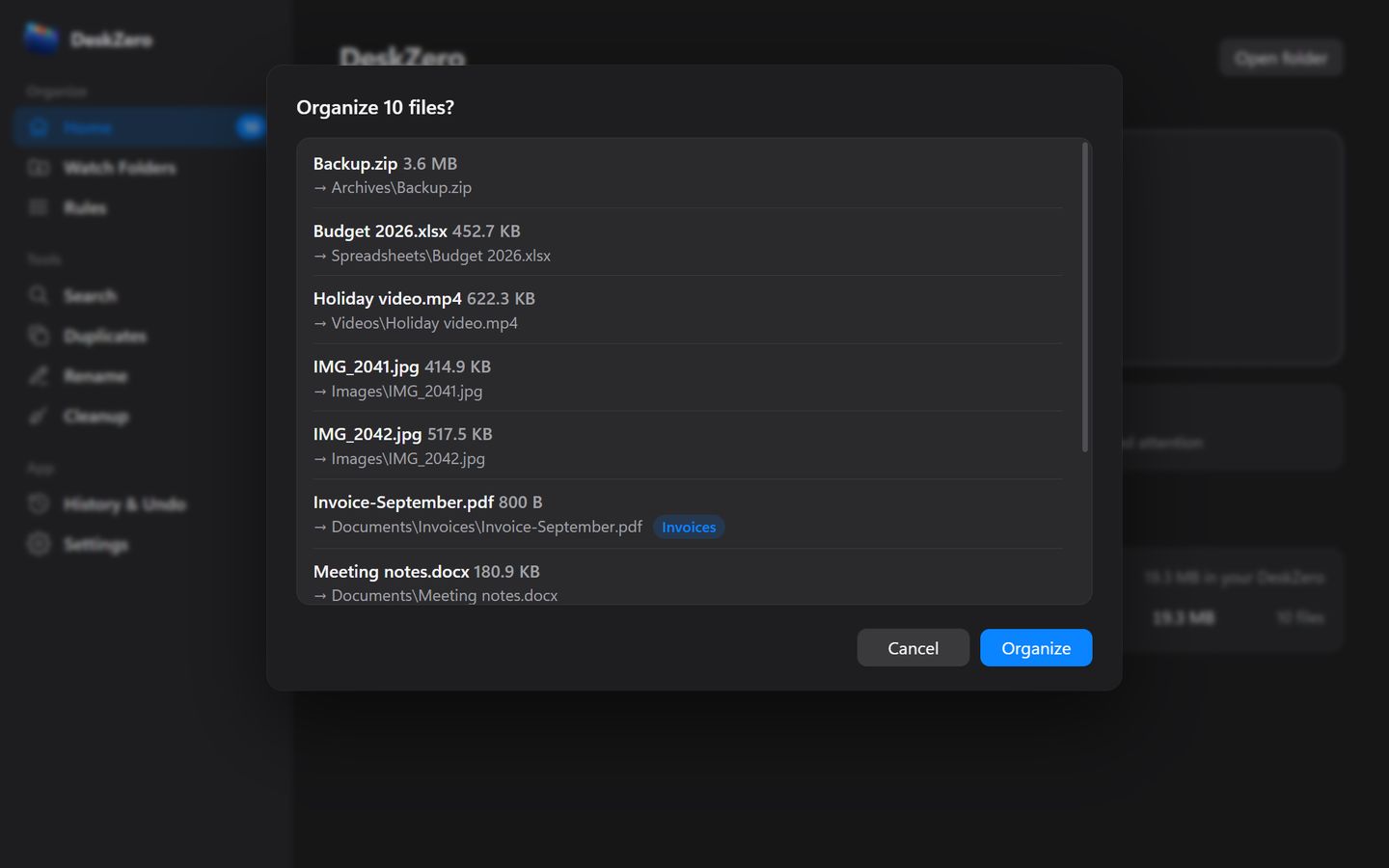Screen dimensions: 1389x868
Task: Click the Invoices tag badge
Action: [689, 527]
